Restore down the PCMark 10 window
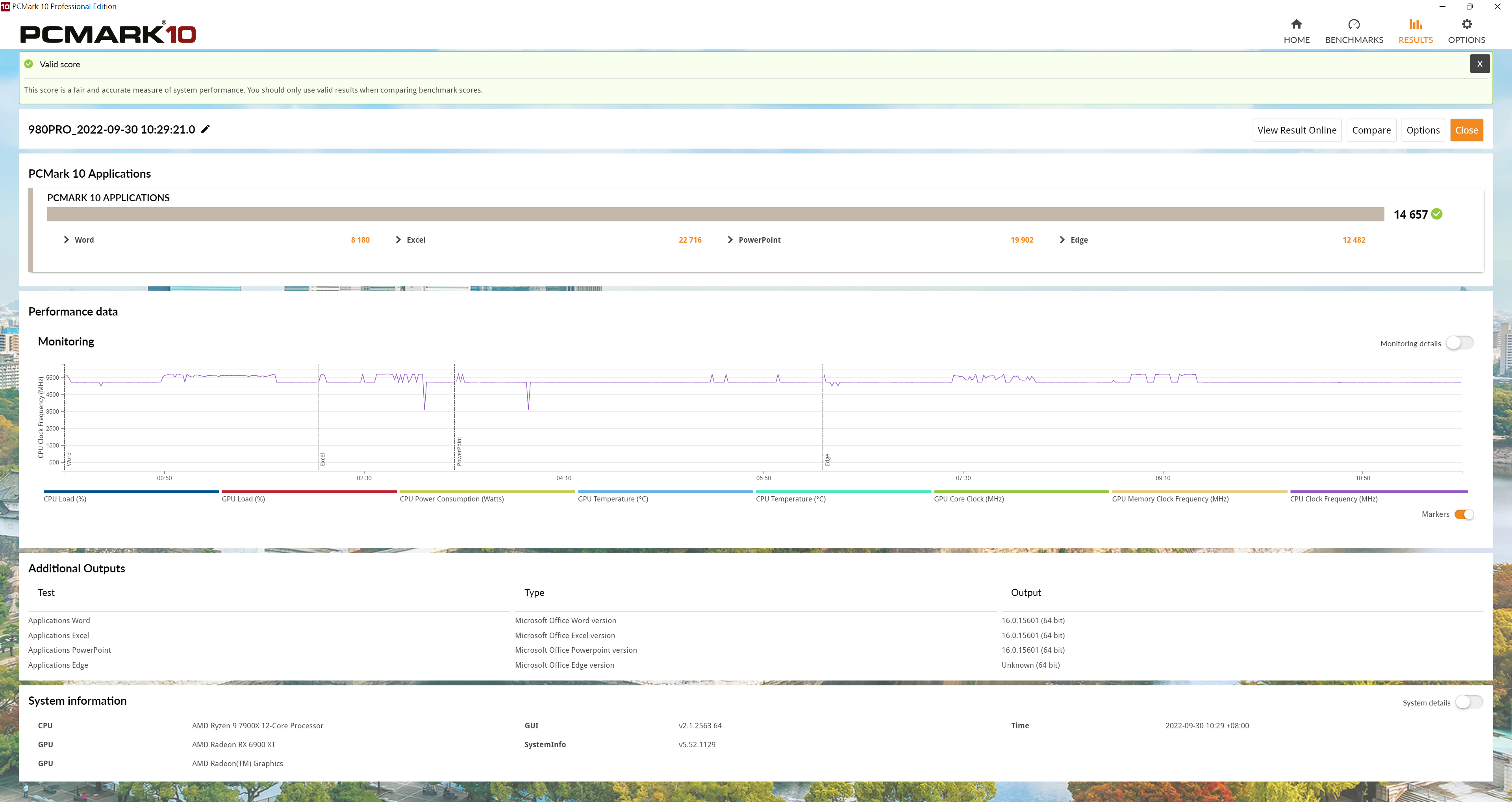 [x=1469, y=6]
